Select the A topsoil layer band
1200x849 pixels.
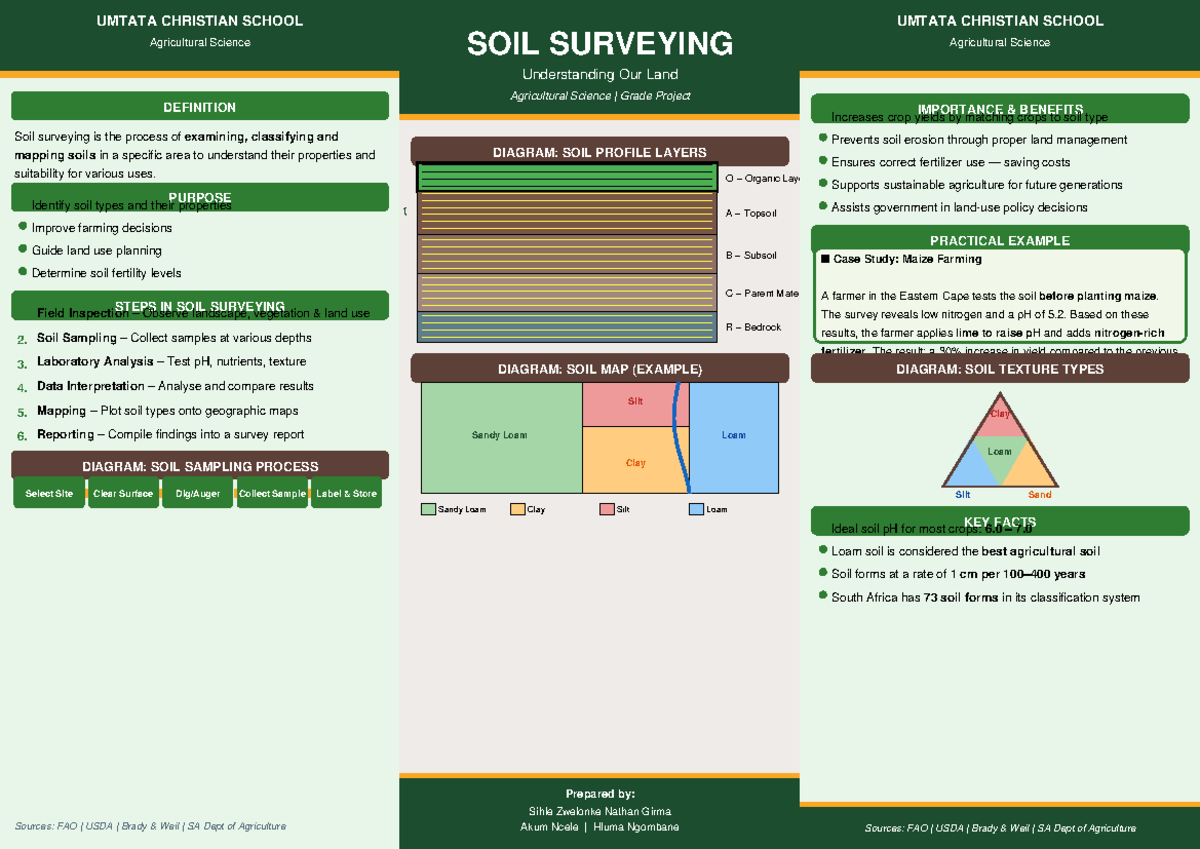[567, 213]
